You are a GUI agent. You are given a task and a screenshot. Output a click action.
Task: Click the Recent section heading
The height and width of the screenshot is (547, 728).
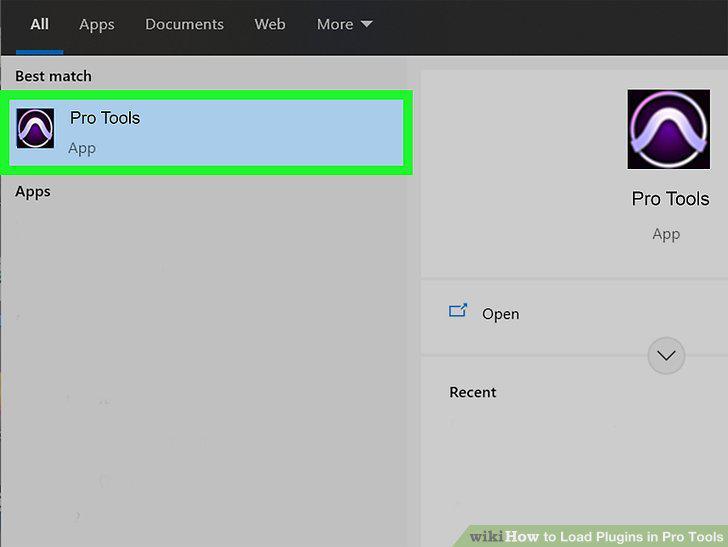(x=473, y=392)
